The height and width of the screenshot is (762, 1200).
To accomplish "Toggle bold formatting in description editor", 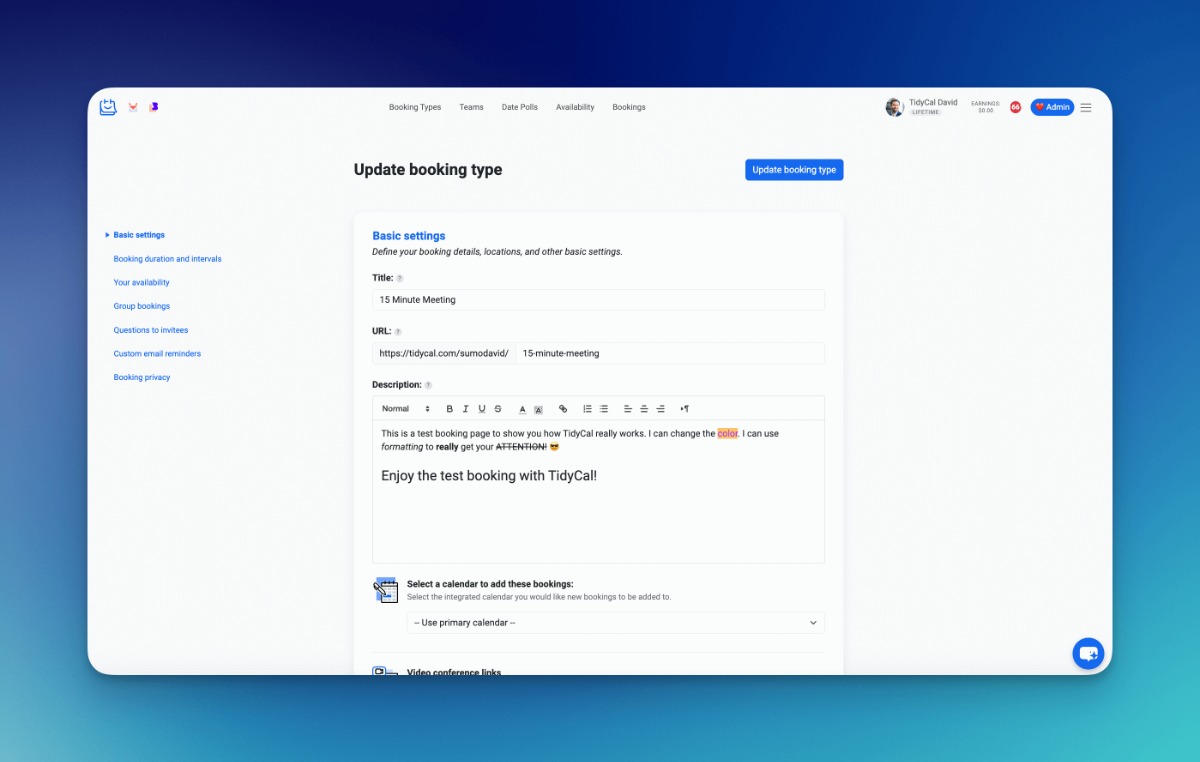I will coord(450,409).
